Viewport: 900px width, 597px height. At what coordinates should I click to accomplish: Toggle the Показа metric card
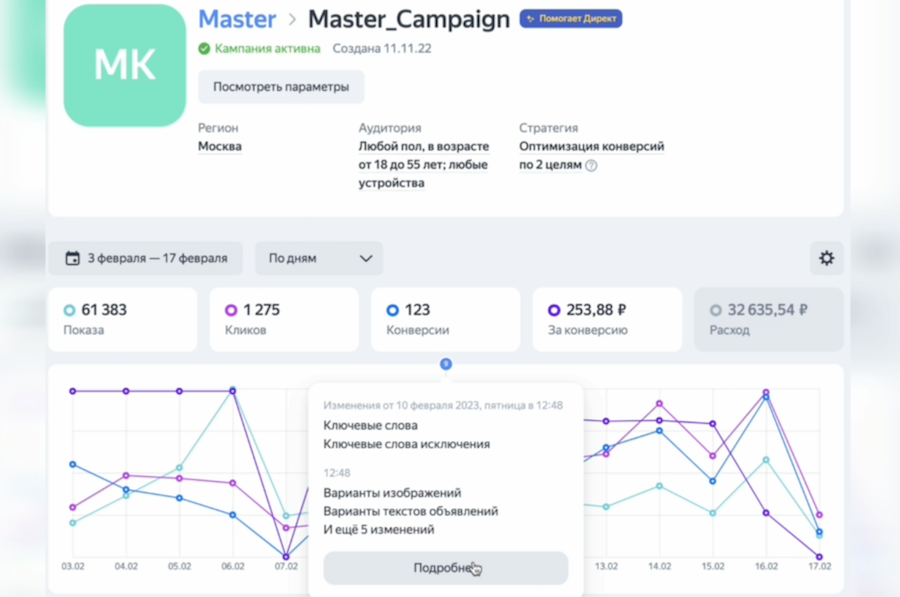(x=122, y=319)
